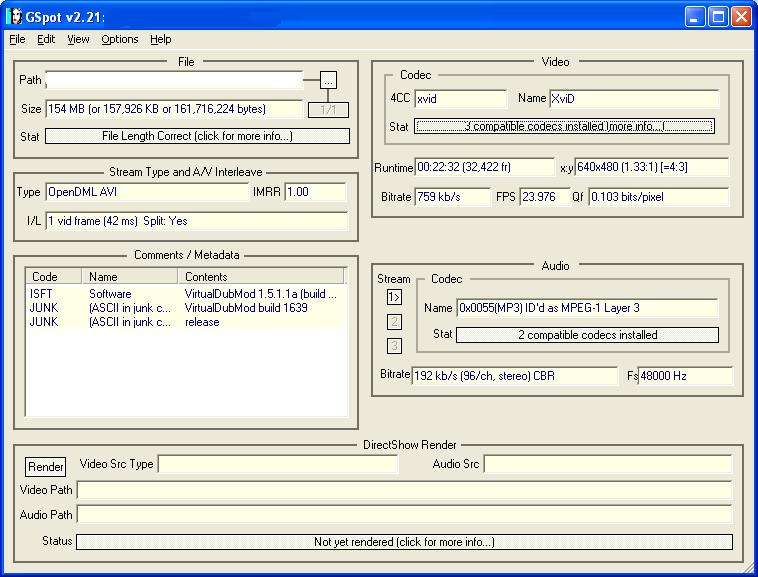Click the Video Path field
Viewport: 758px width, 577px height.
point(404,490)
